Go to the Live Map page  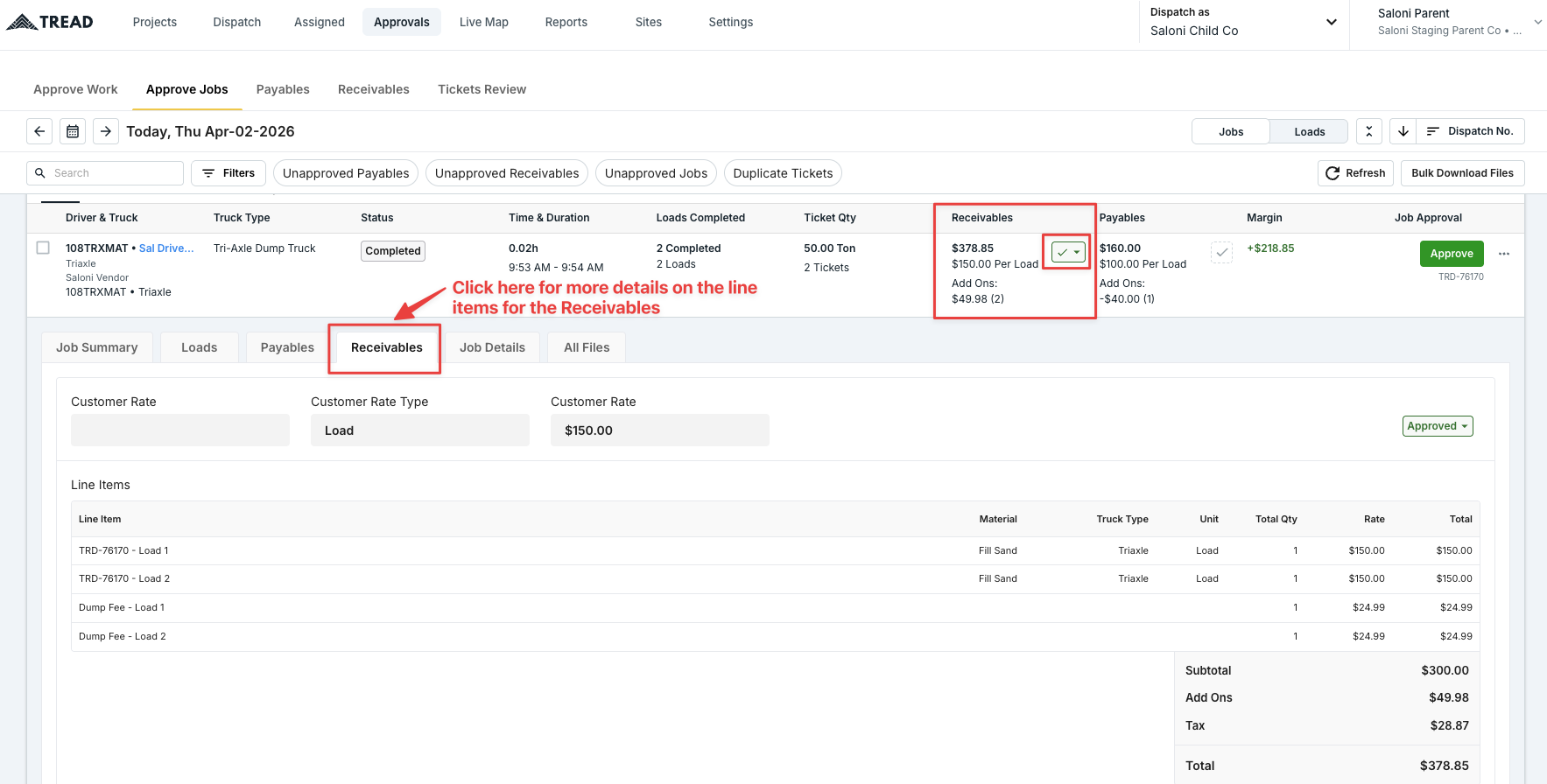(x=484, y=22)
